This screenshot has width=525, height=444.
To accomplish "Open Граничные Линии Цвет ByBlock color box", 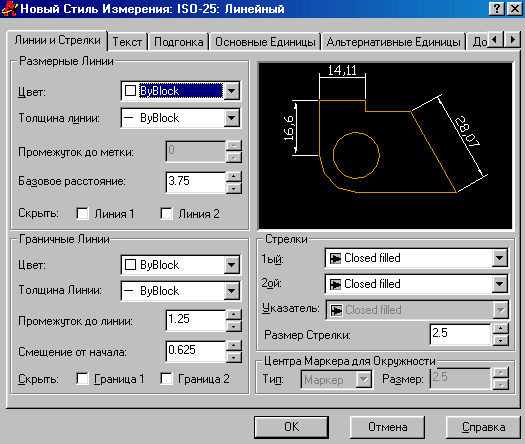I will point(180,265).
